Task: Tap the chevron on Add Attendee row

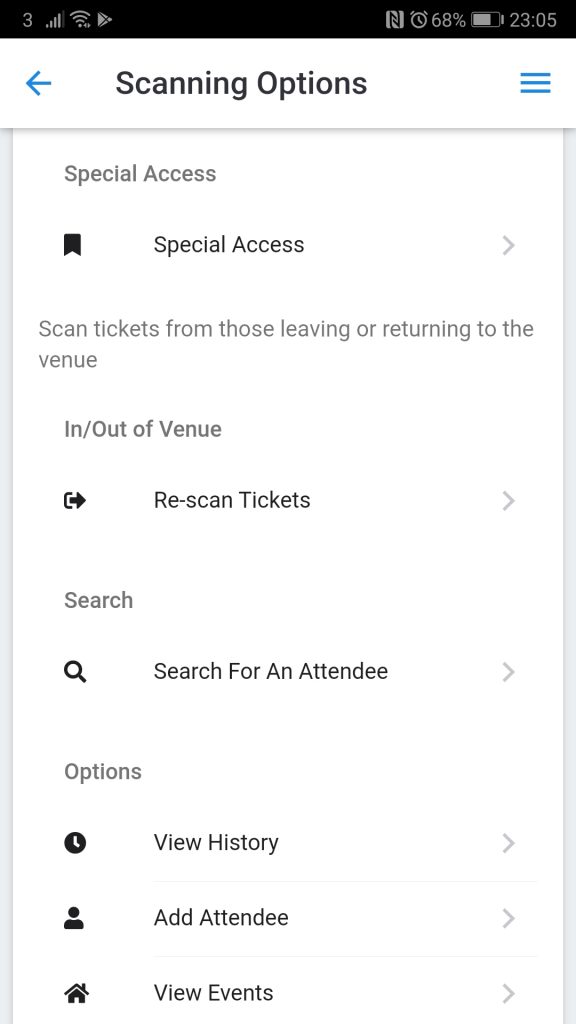Action: (509, 918)
